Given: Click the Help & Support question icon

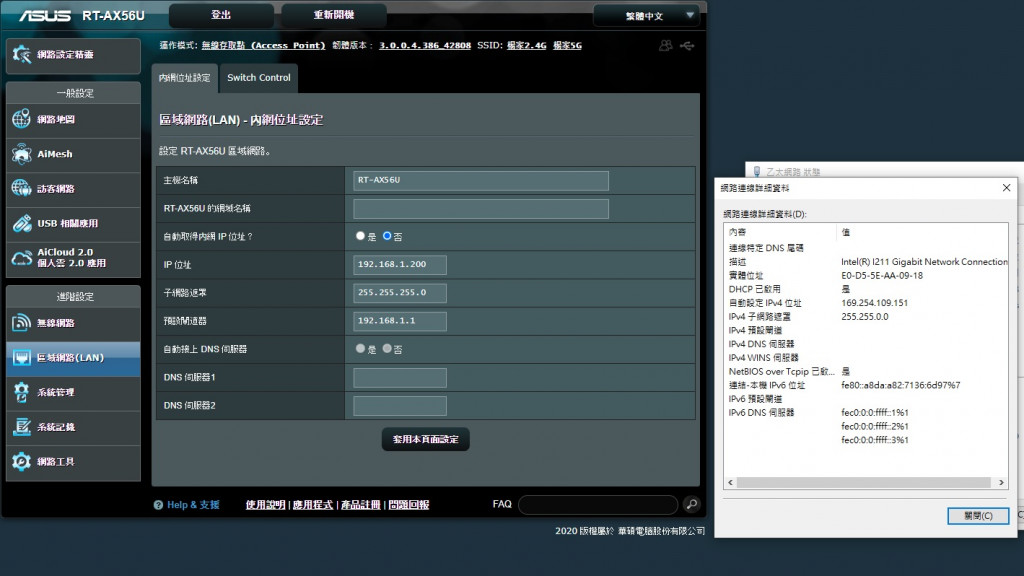Looking at the screenshot, I should tap(158, 505).
